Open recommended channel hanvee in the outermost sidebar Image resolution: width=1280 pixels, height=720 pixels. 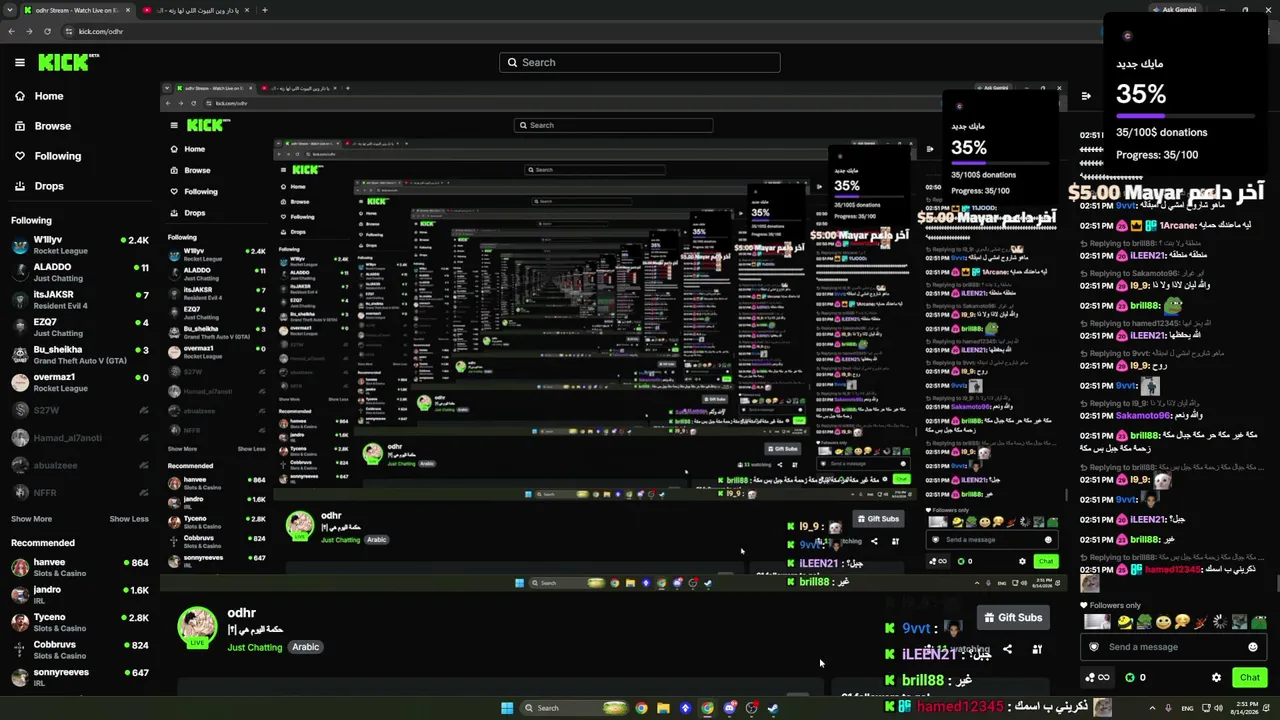coord(80,567)
